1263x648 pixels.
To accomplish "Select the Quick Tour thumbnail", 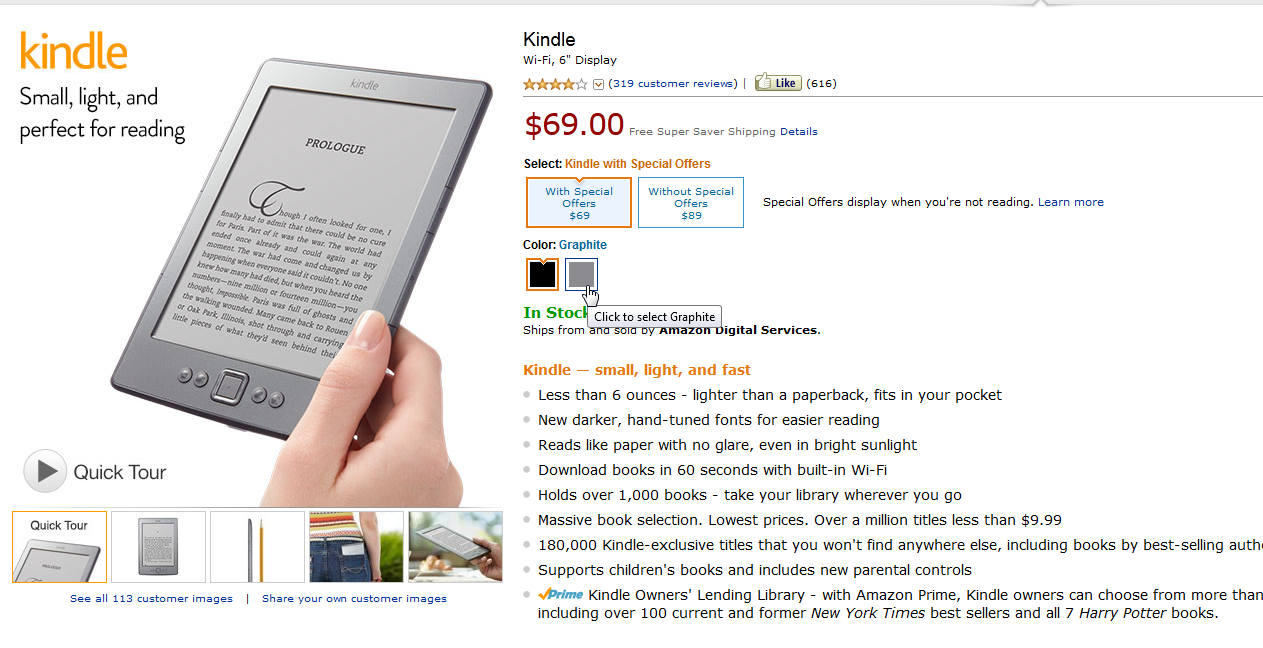I will [59, 547].
